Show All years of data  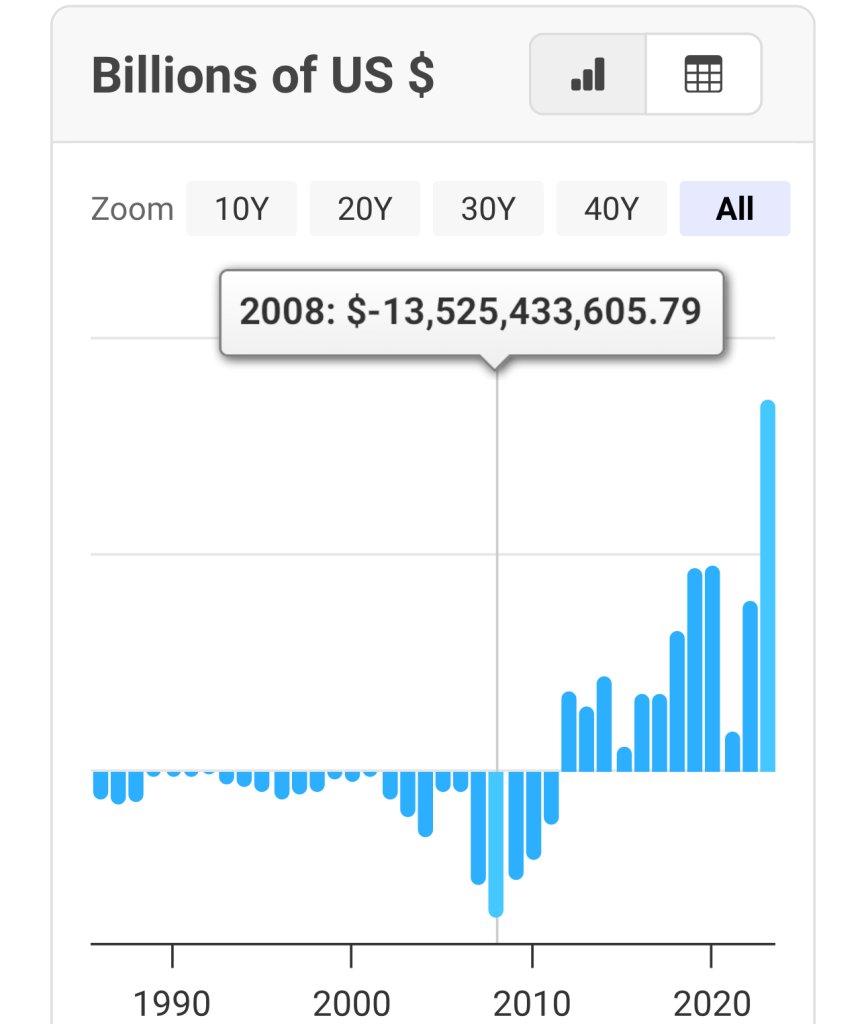[x=735, y=209]
